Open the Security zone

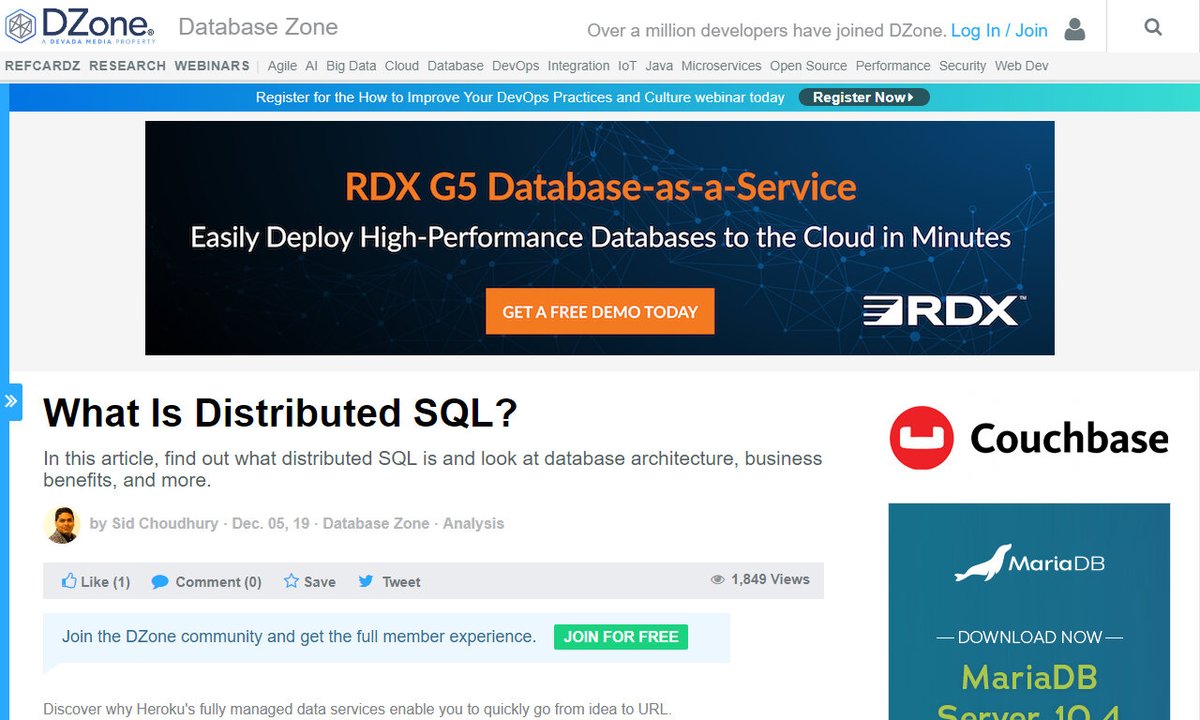962,66
